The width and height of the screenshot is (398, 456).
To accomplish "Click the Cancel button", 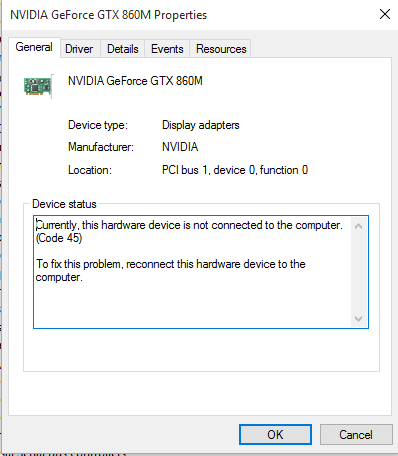I will [x=356, y=435].
